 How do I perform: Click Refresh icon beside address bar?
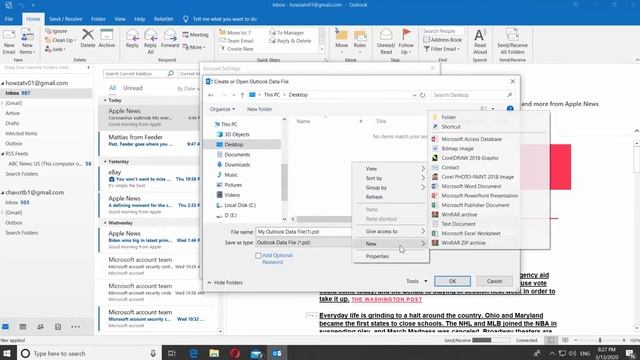pos(422,95)
